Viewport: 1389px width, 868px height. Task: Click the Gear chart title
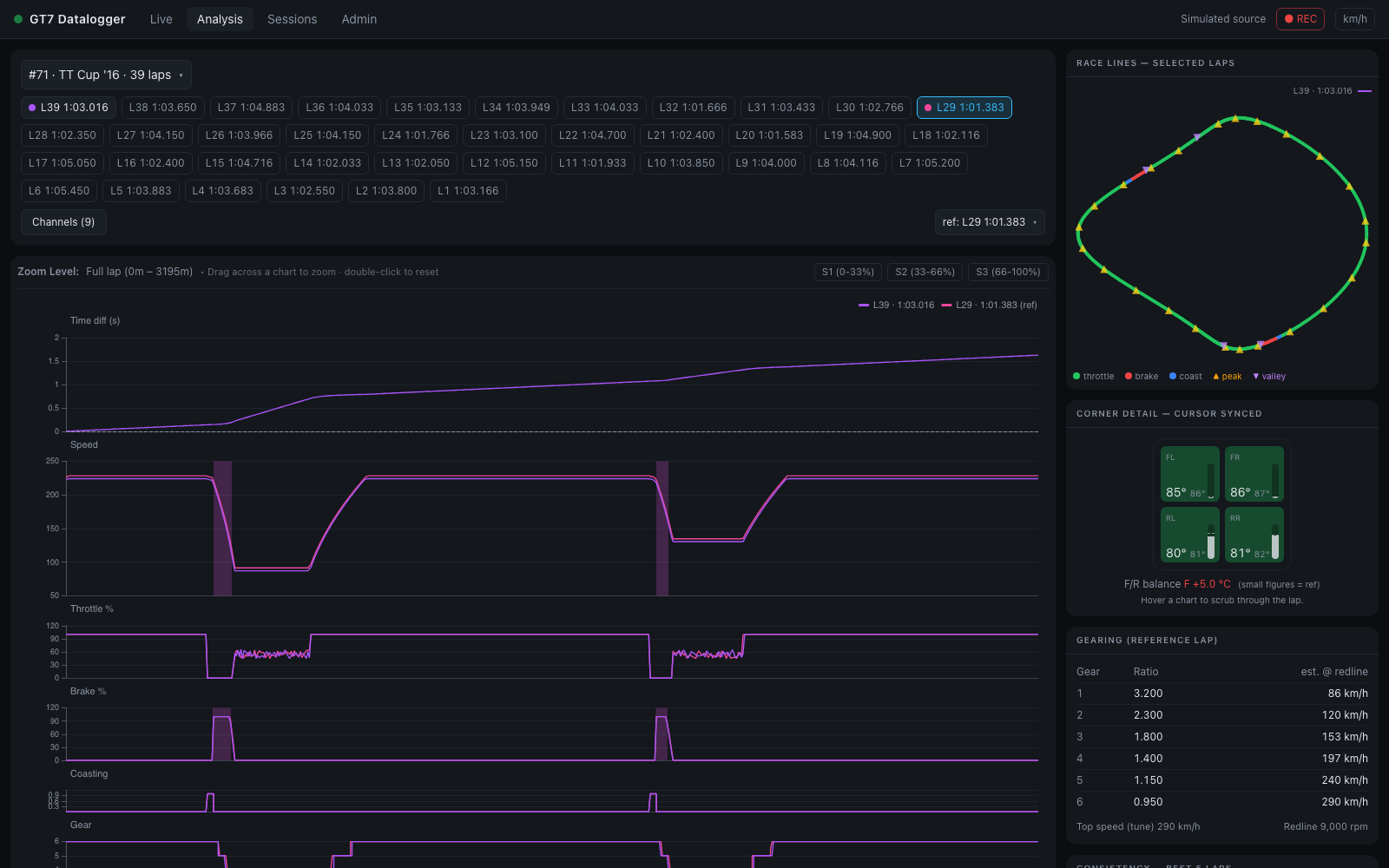tap(81, 825)
